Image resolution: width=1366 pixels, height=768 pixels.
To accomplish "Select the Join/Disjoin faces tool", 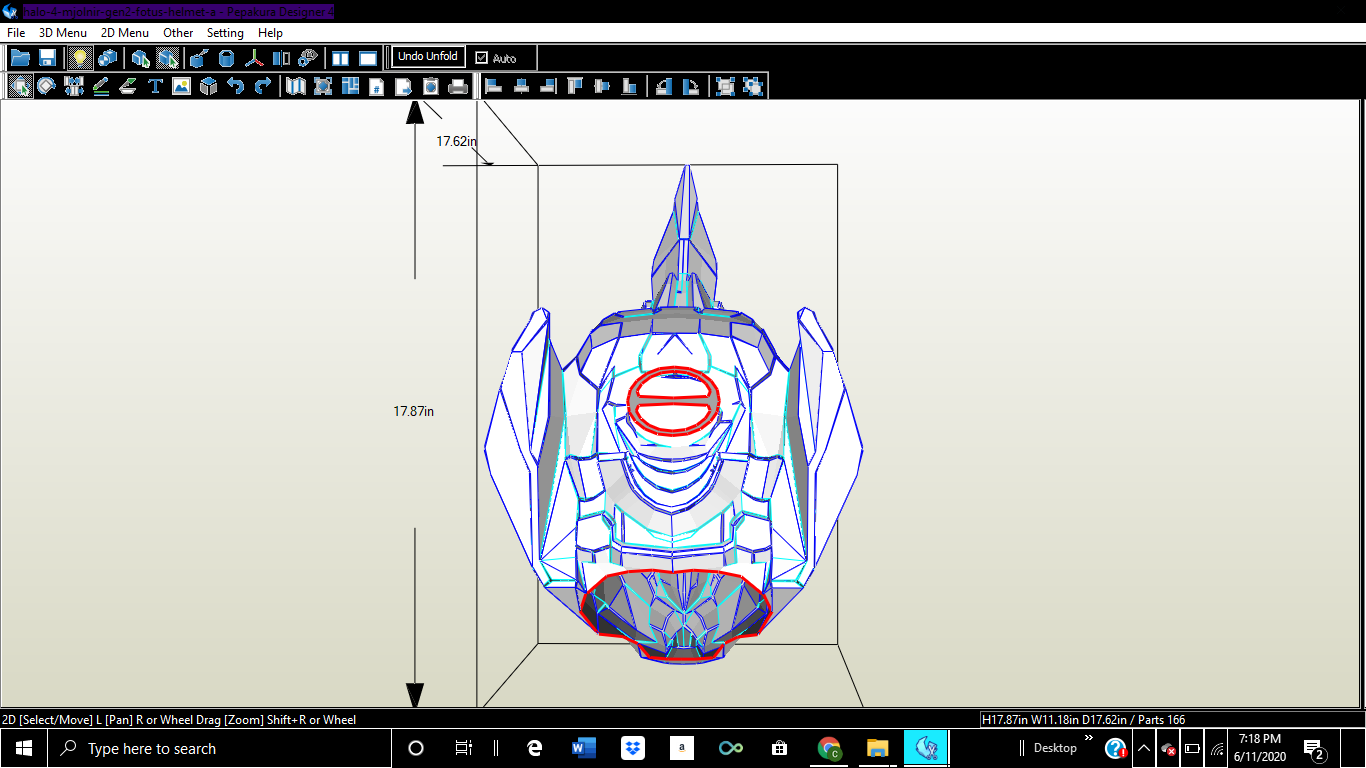I will 74,86.
